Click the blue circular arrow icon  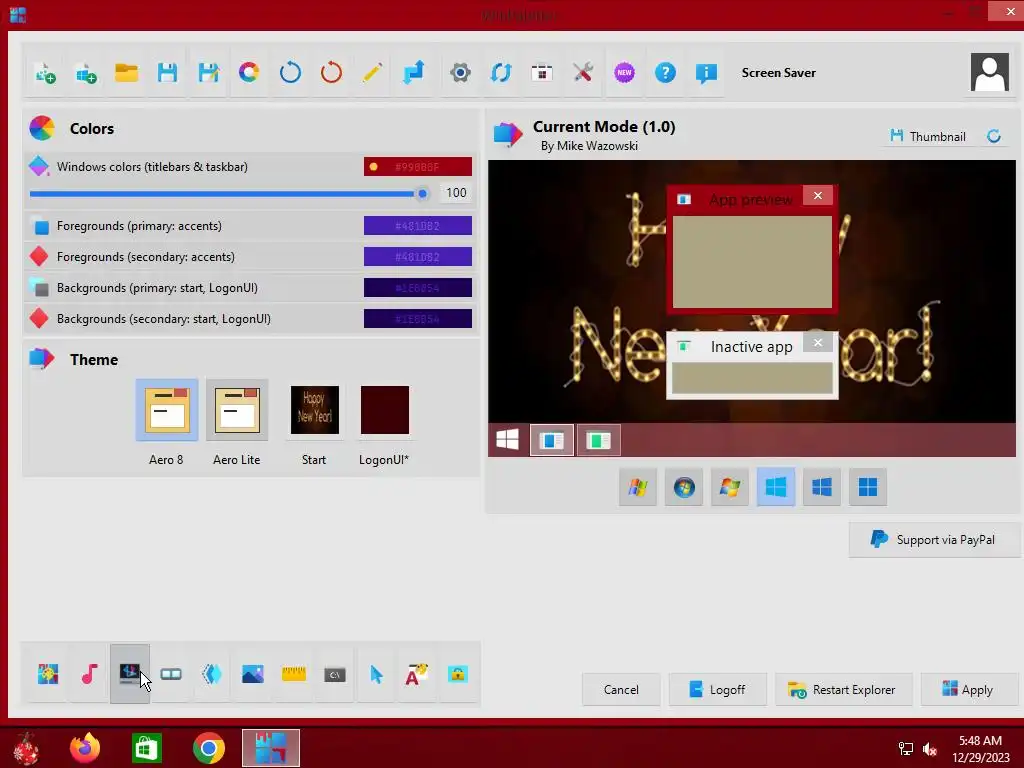point(290,72)
